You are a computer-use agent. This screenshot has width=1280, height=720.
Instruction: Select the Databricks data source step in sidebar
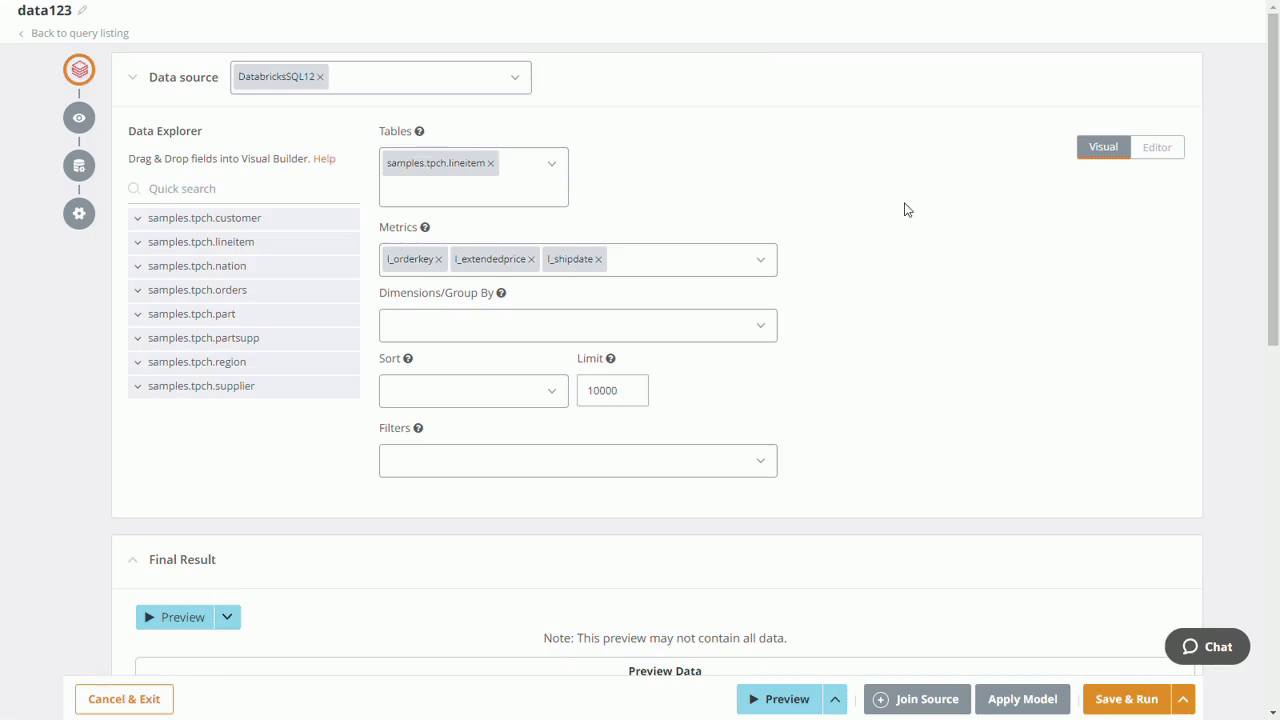pos(79,69)
